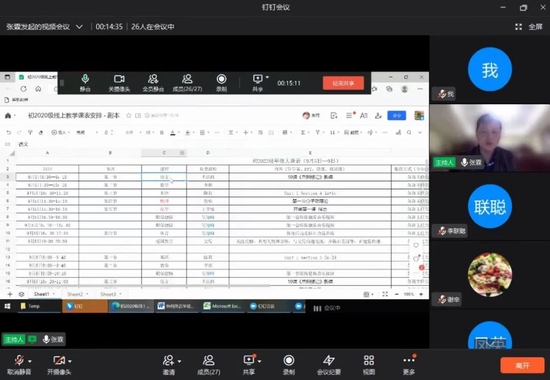The height and width of the screenshot is (380, 550).
Task: Click the zoom out minus at sheet bottom
Action: [397, 294]
